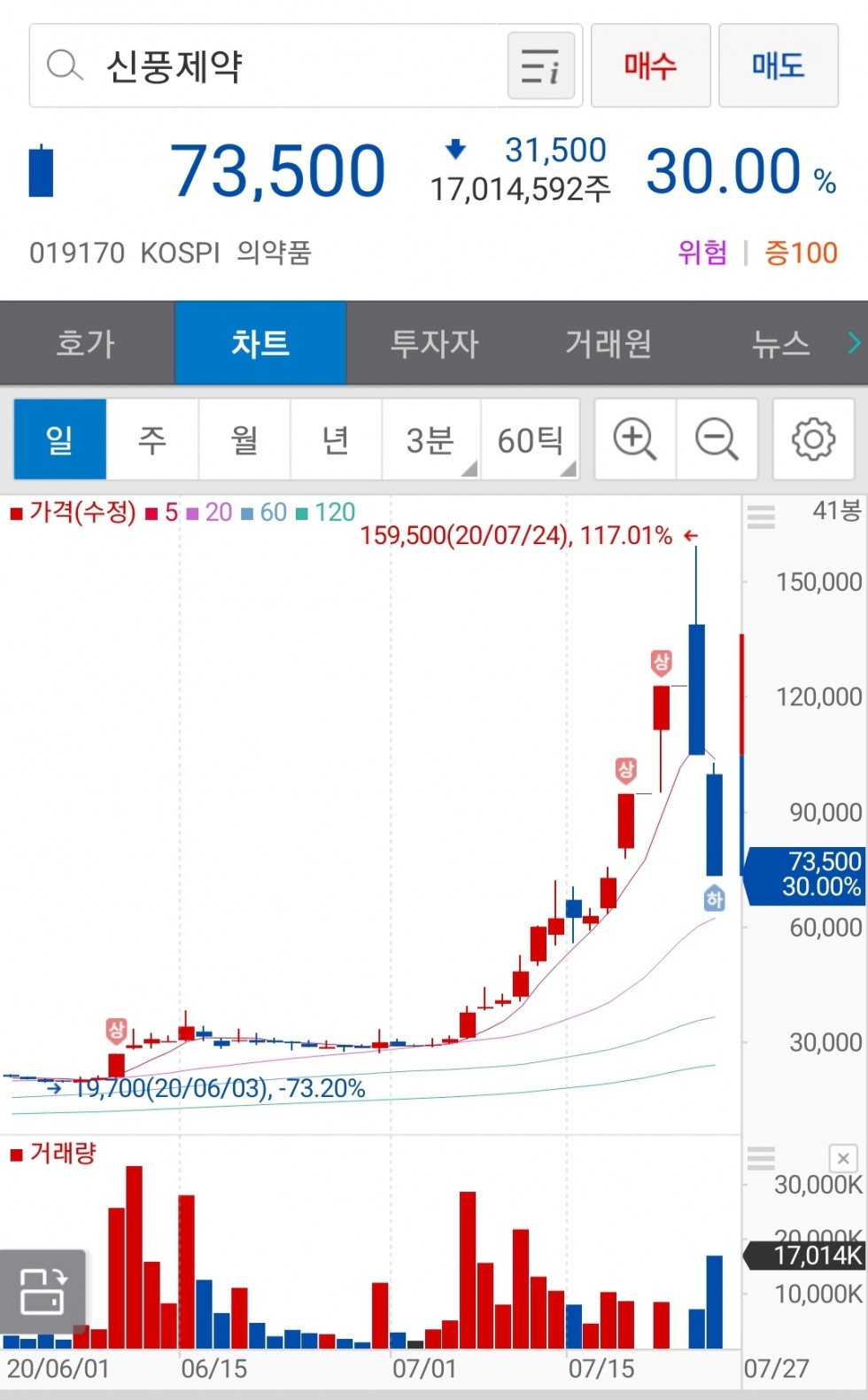The height and width of the screenshot is (1400, 868).
Task: Tap the 상 marker above the 07/20 candle
Action: (x=626, y=770)
